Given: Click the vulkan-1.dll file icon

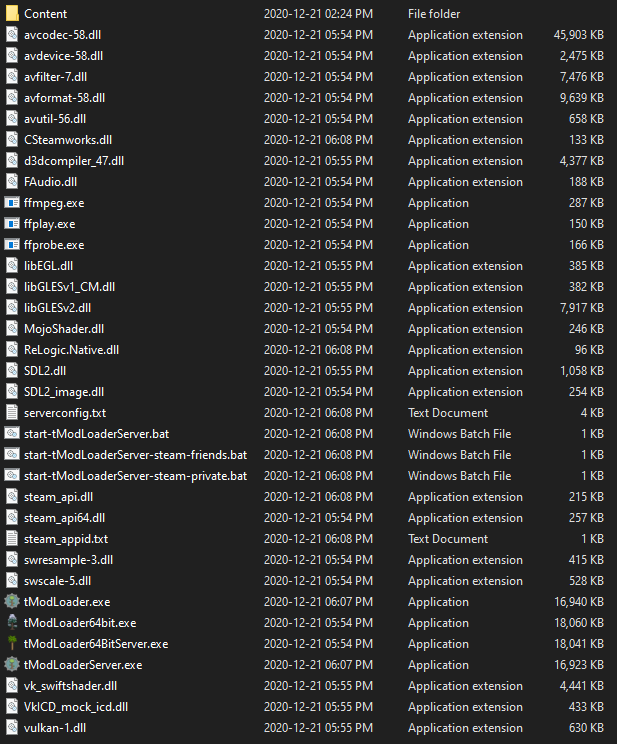Looking at the screenshot, I should coord(12,727).
